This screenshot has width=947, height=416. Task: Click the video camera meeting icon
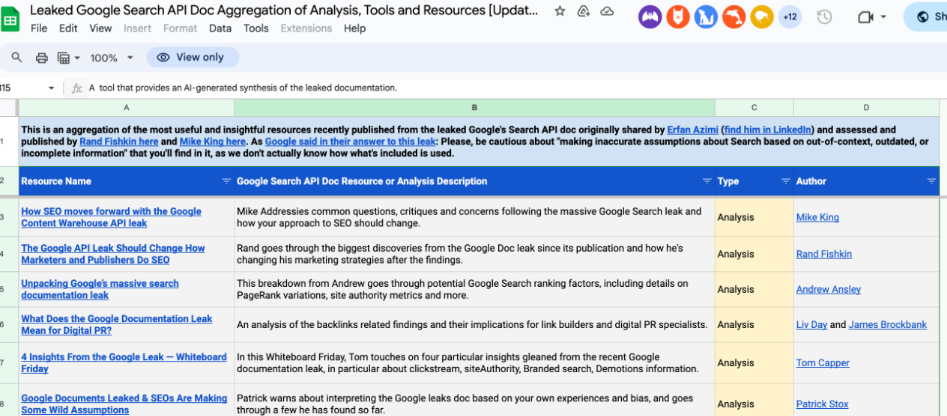coord(866,17)
